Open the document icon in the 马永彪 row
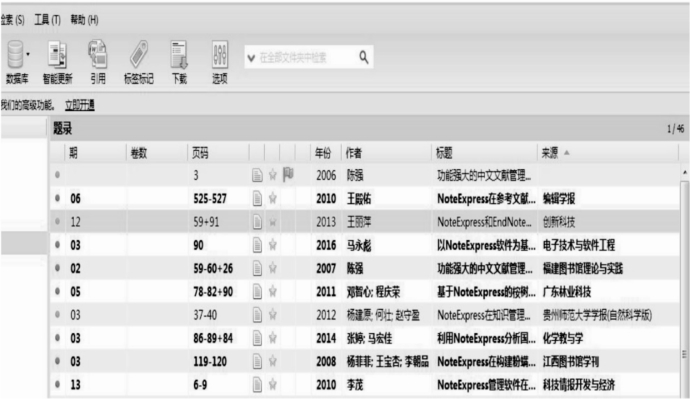 pos(257,245)
